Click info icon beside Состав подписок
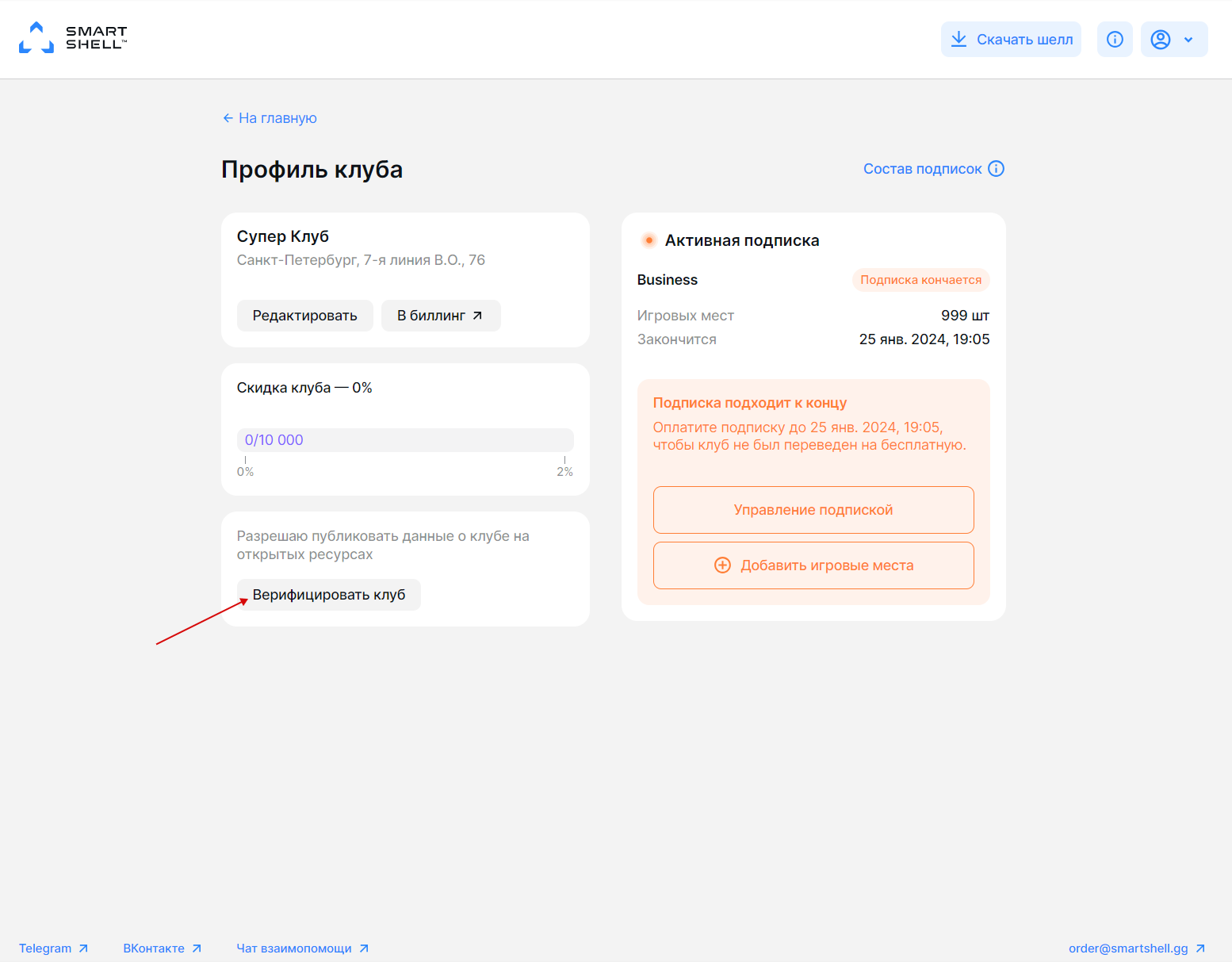The width and height of the screenshot is (1232, 962). (x=996, y=169)
